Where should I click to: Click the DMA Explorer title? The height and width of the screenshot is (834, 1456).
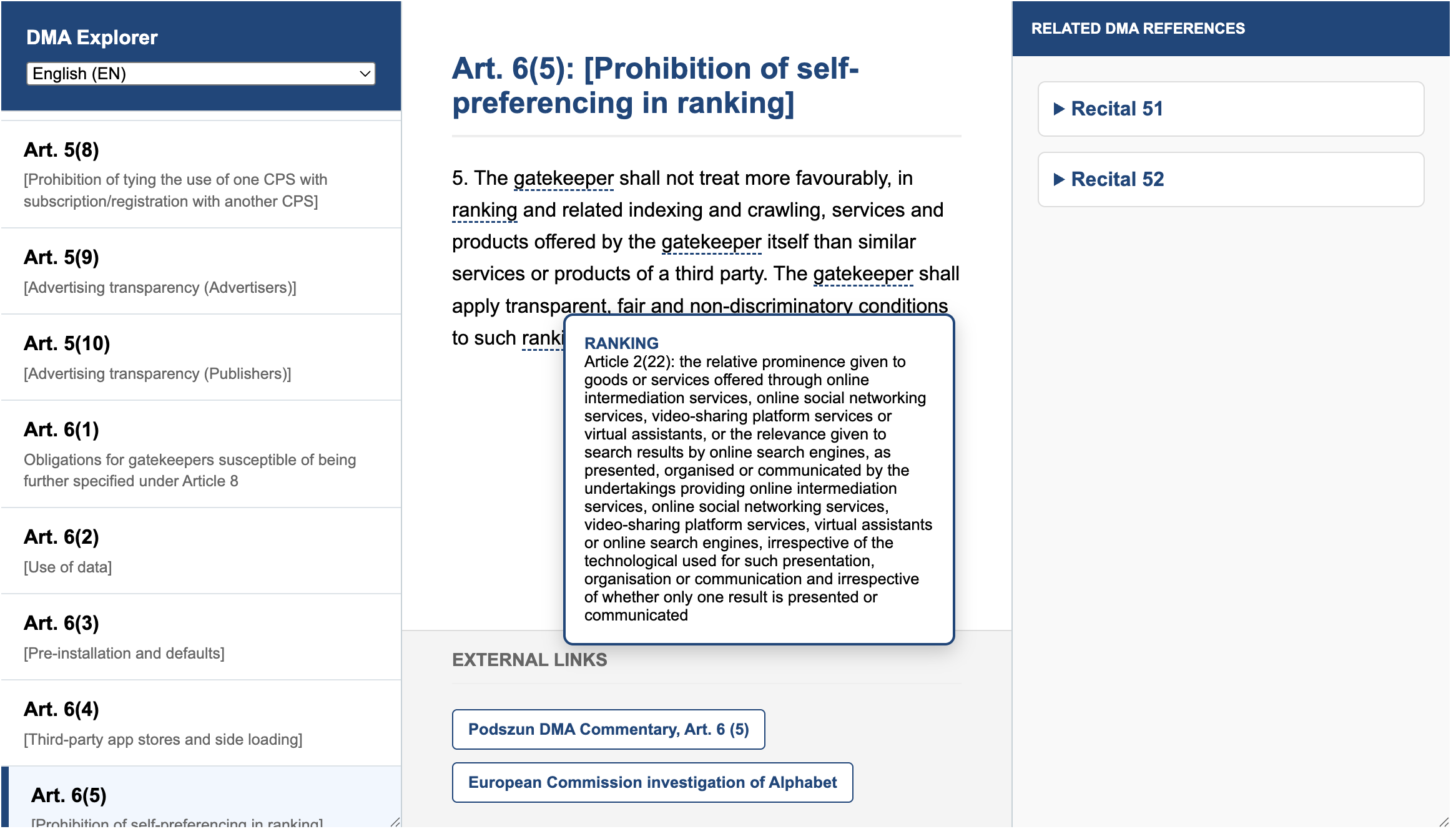pos(92,37)
